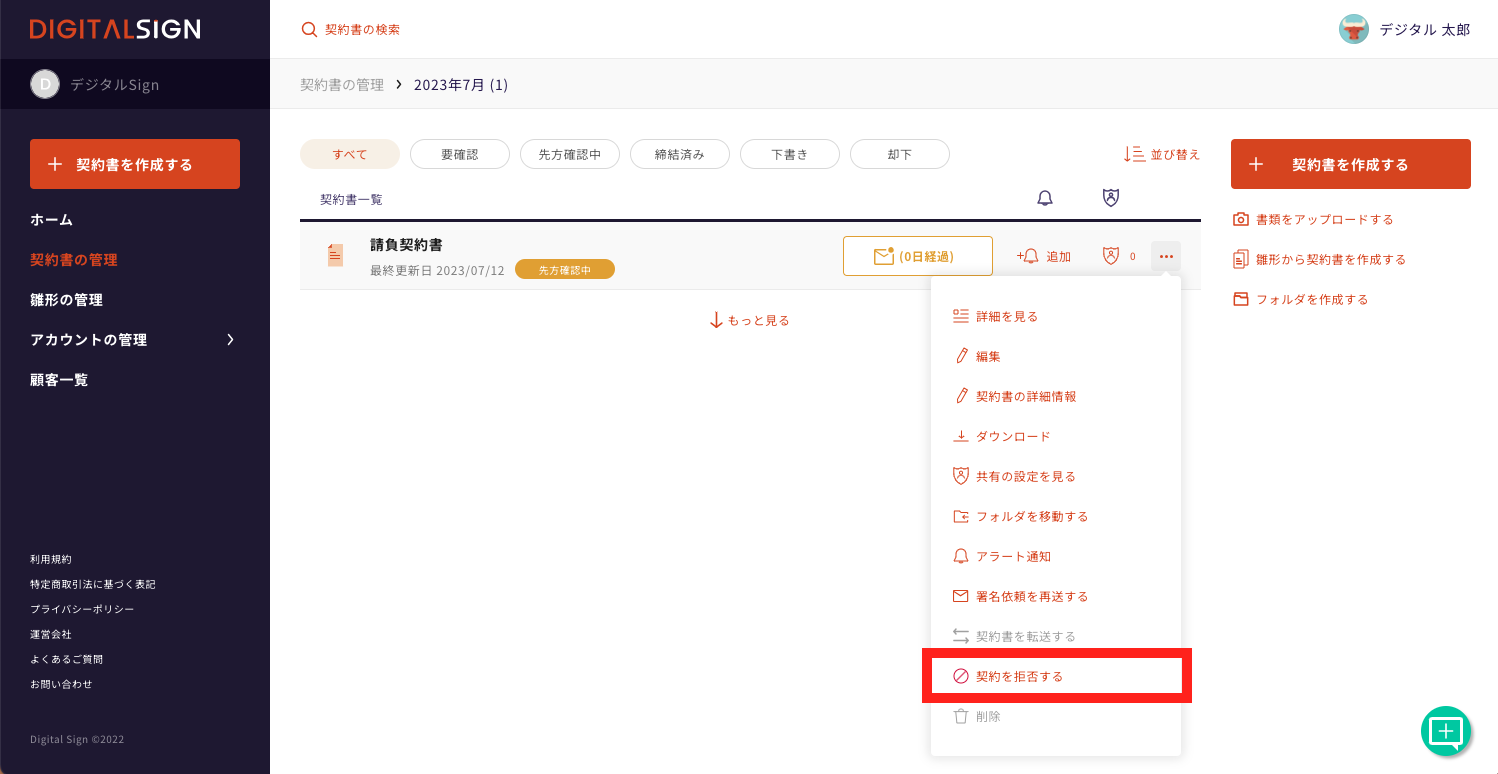Click the shield sharing icon in header

1110,198
